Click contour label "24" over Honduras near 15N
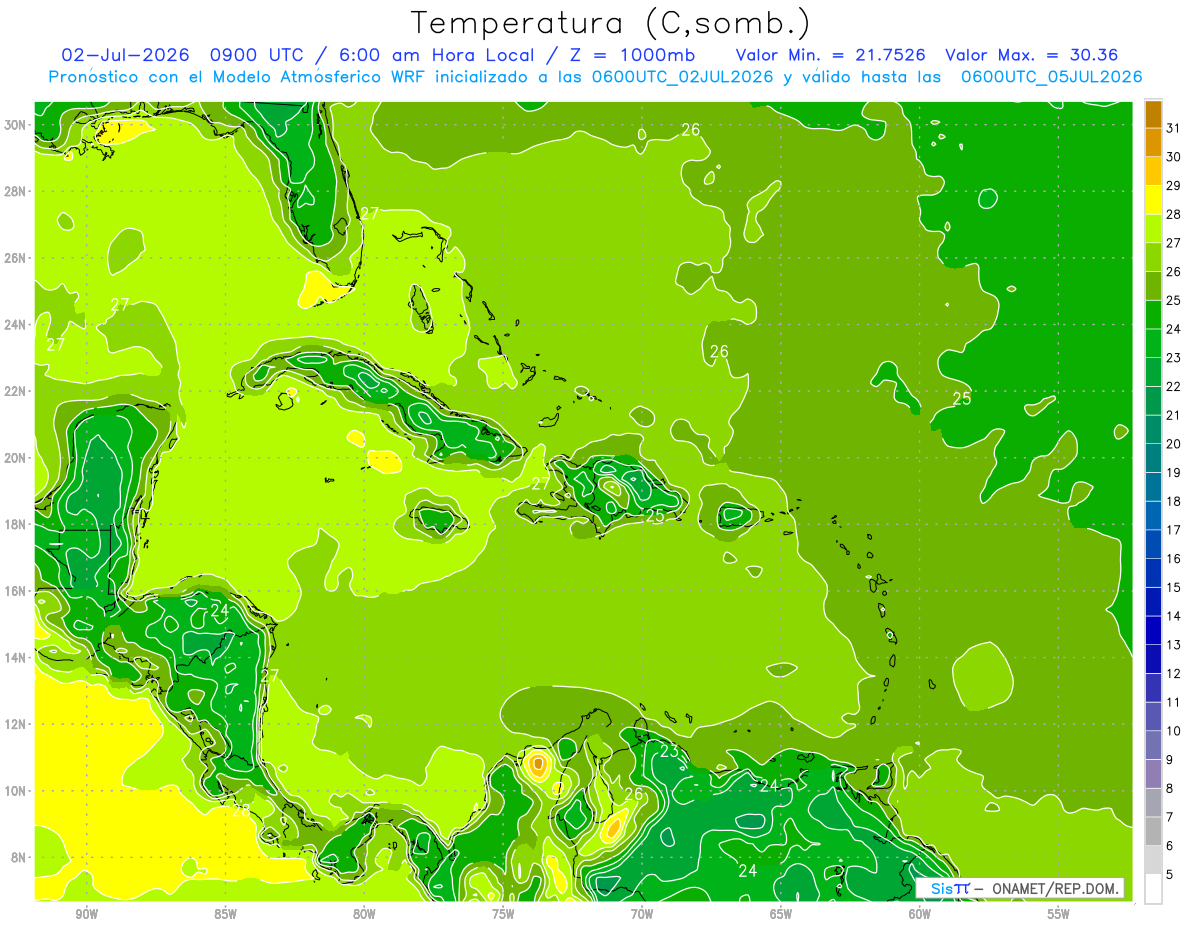The image size is (1200, 927). click(220, 610)
